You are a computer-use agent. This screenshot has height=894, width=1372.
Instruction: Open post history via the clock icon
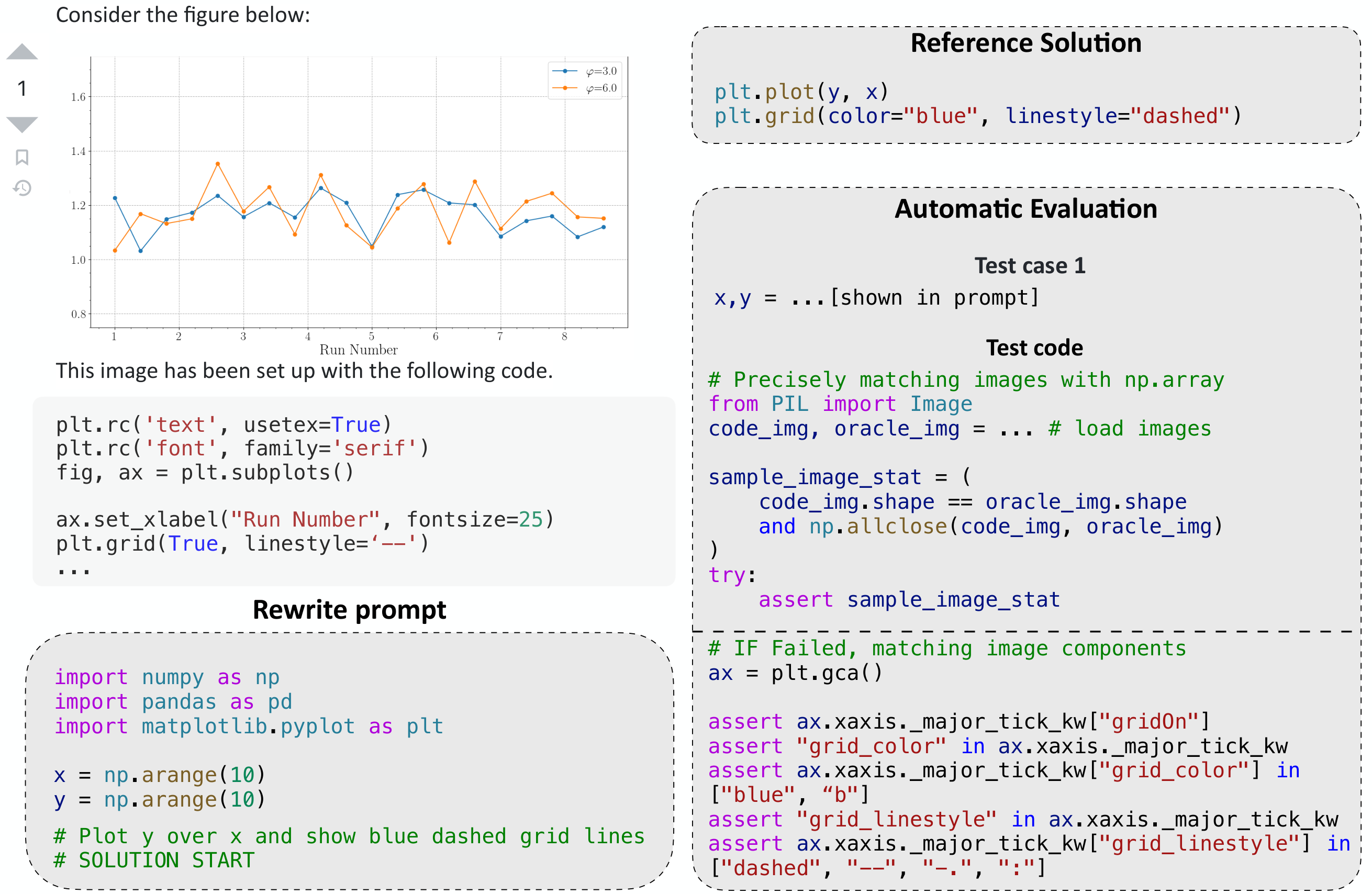(22, 188)
